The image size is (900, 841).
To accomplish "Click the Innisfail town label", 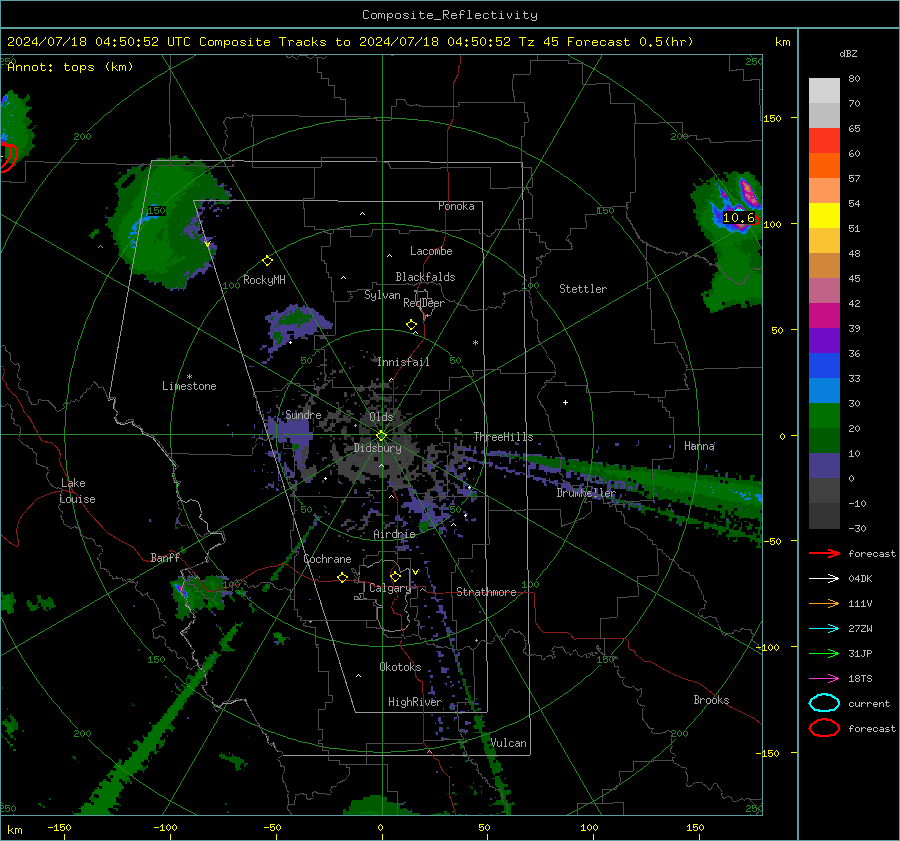I will pos(403,362).
